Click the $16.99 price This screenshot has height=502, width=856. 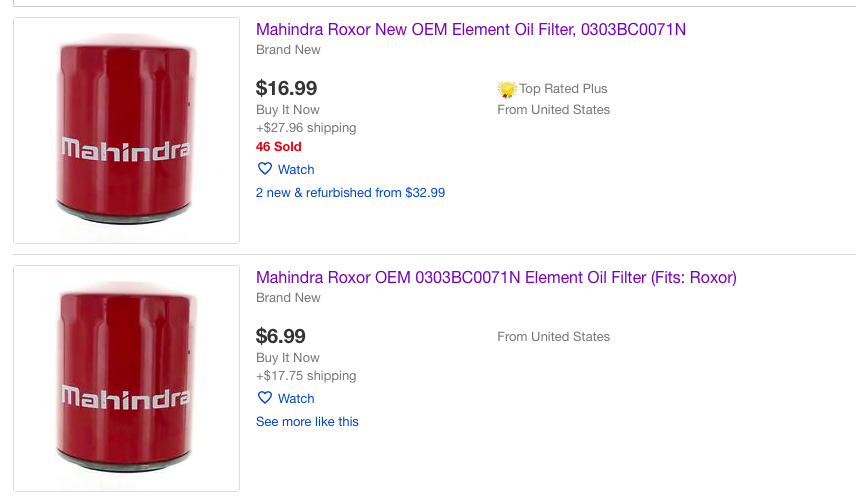click(286, 88)
